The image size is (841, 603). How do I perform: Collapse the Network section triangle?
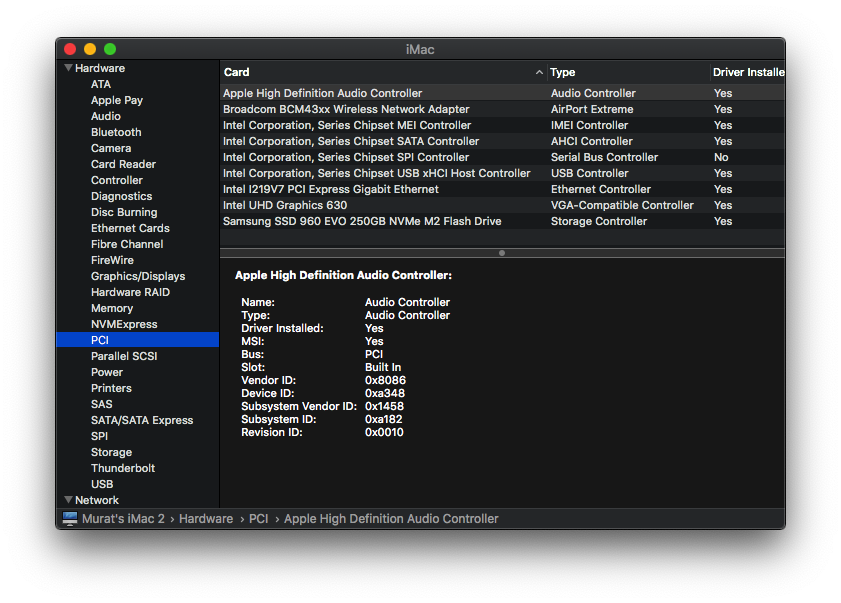click(x=68, y=499)
